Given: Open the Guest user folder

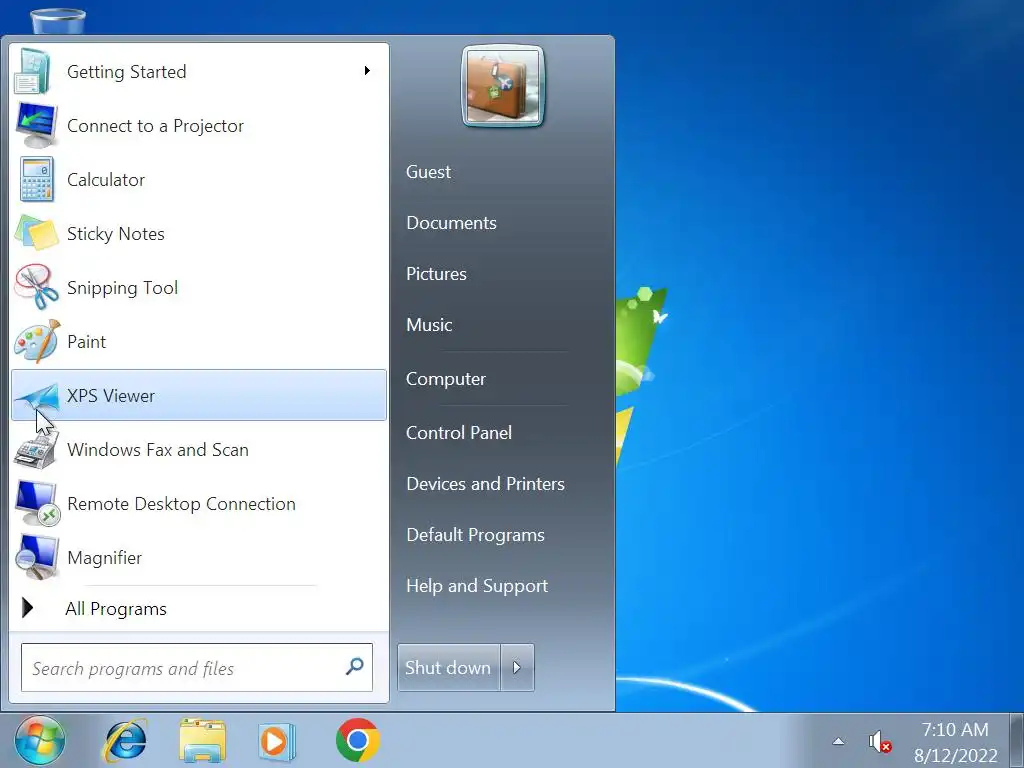Looking at the screenshot, I should [428, 172].
